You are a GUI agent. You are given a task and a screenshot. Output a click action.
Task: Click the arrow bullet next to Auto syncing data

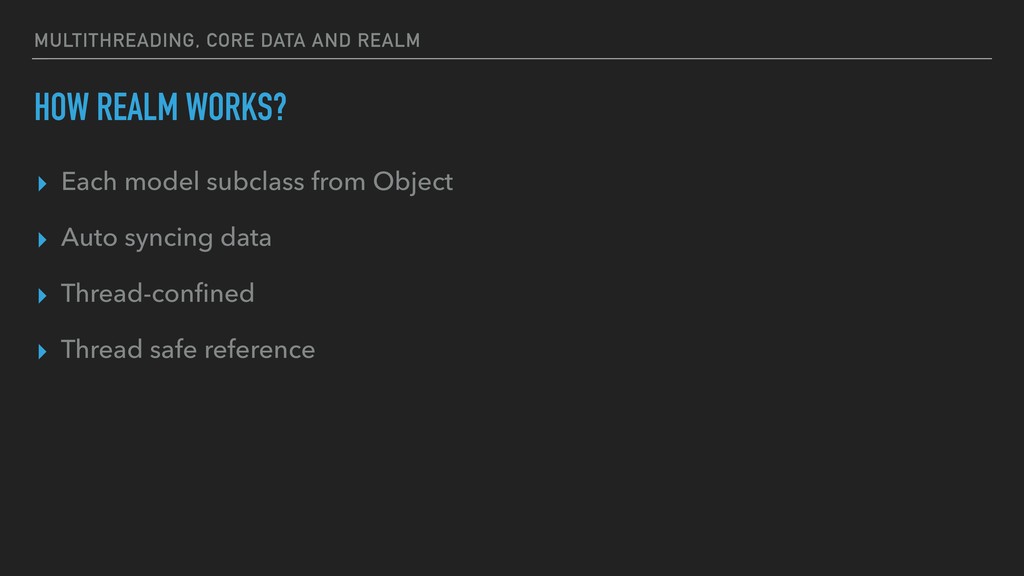(42, 240)
